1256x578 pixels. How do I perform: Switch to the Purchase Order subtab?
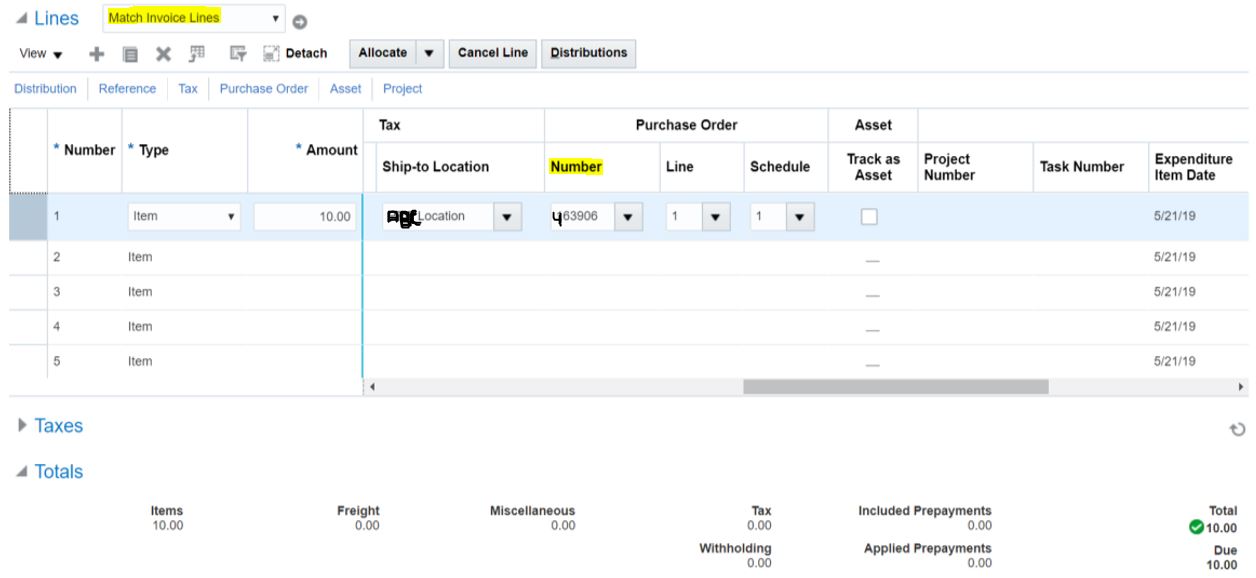(x=264, y=88)
